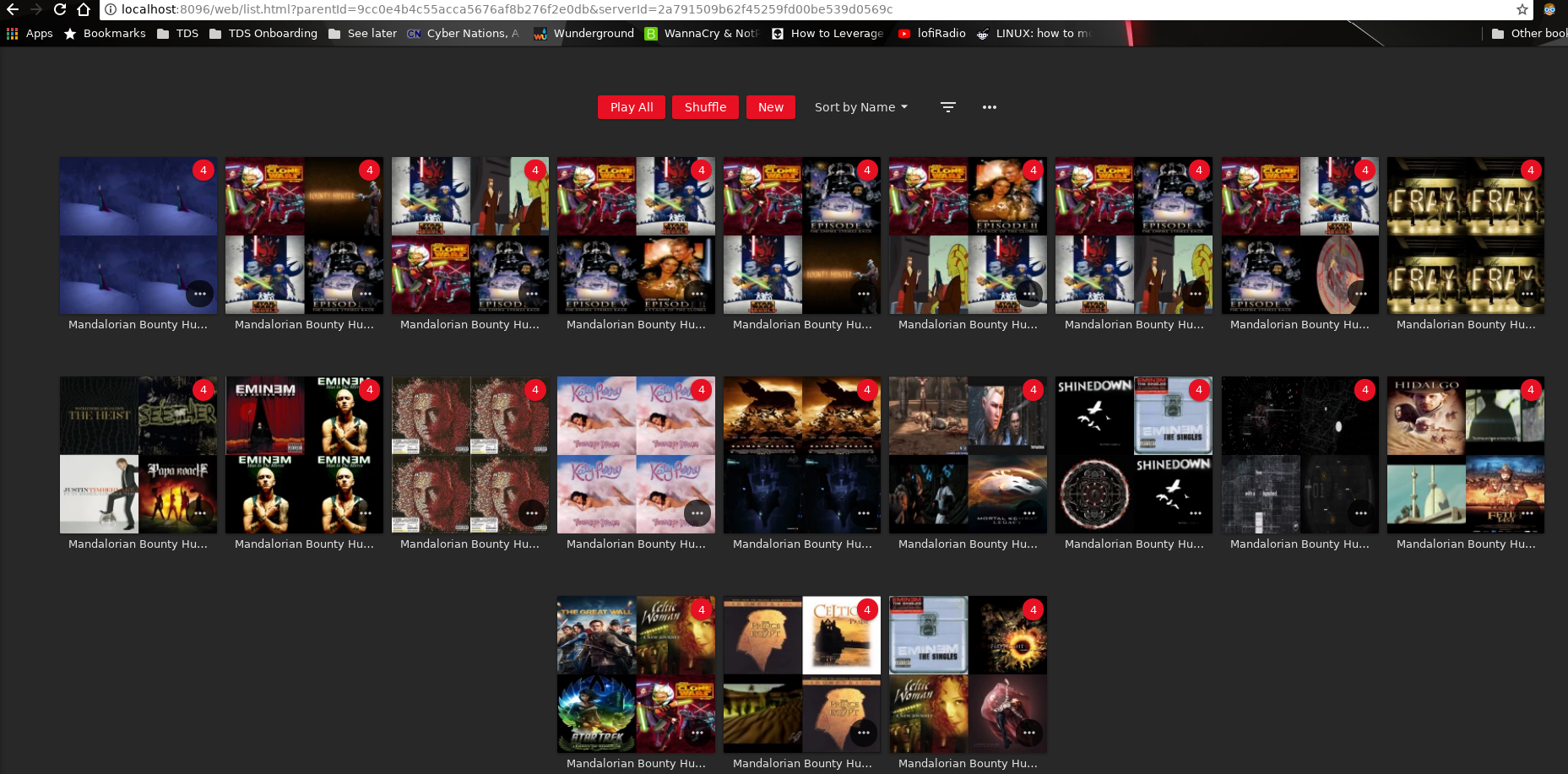Click the Shuffle button
The image size is (1568, 774).
click(x=705, y=107)
